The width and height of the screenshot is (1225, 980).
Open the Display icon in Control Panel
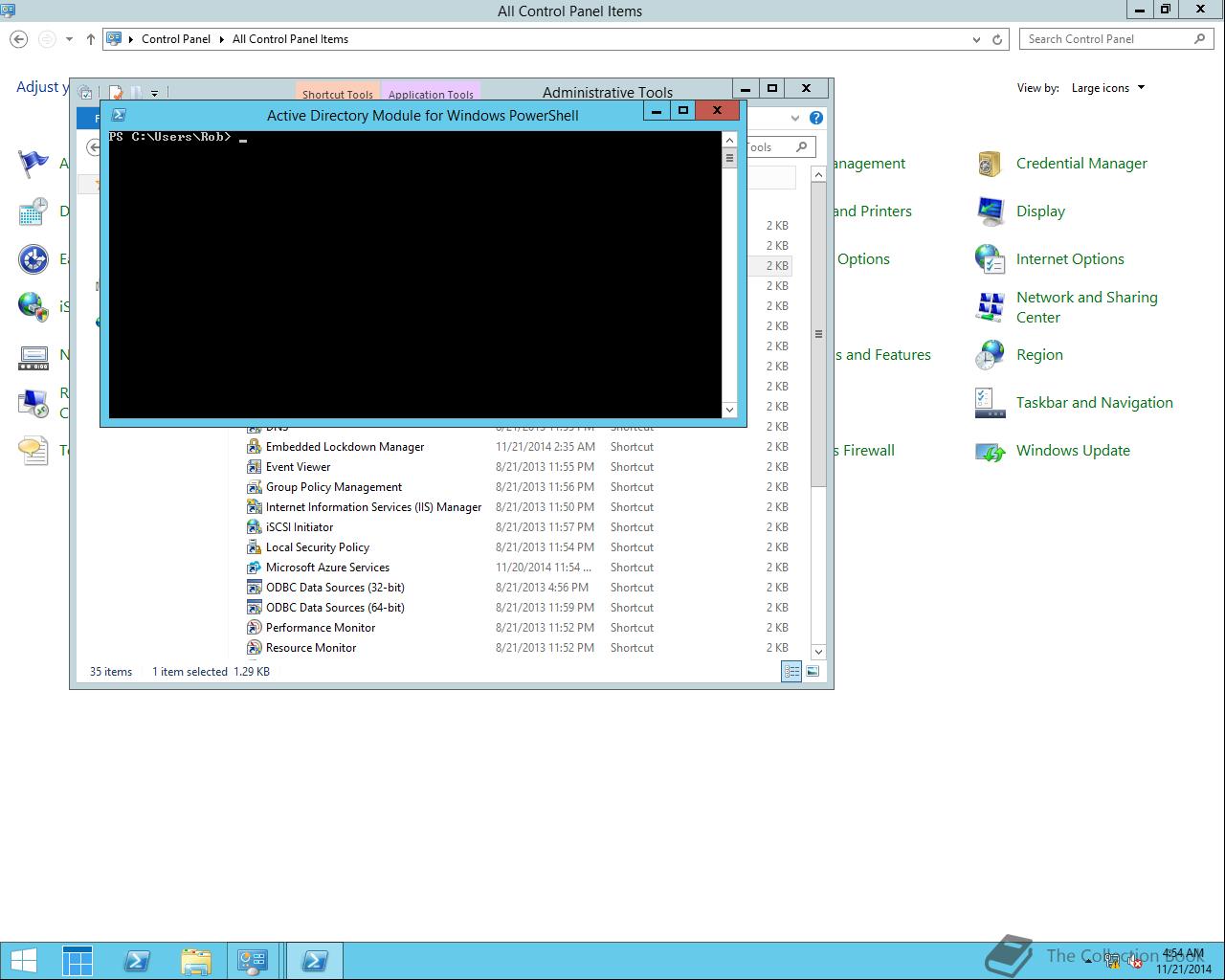990,212
